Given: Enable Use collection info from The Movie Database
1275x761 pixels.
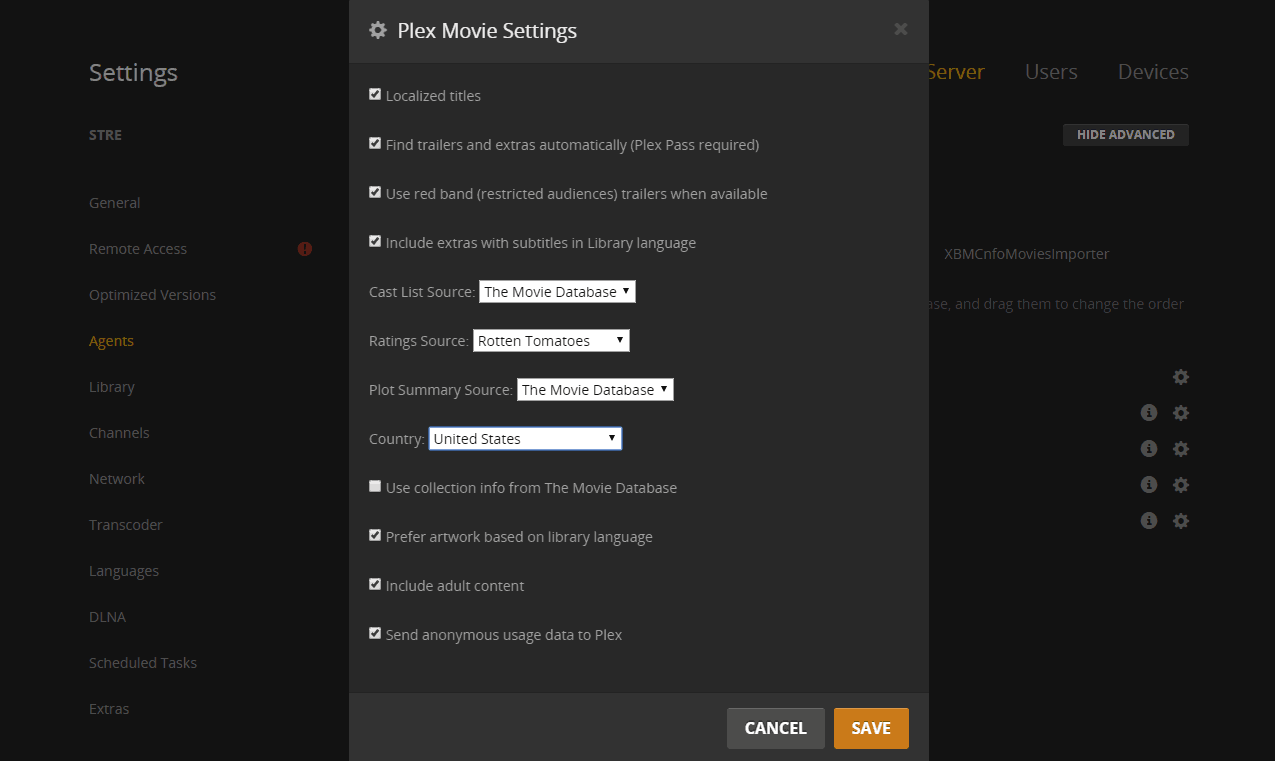Looking at the screenshot, I should pos(375,487).
